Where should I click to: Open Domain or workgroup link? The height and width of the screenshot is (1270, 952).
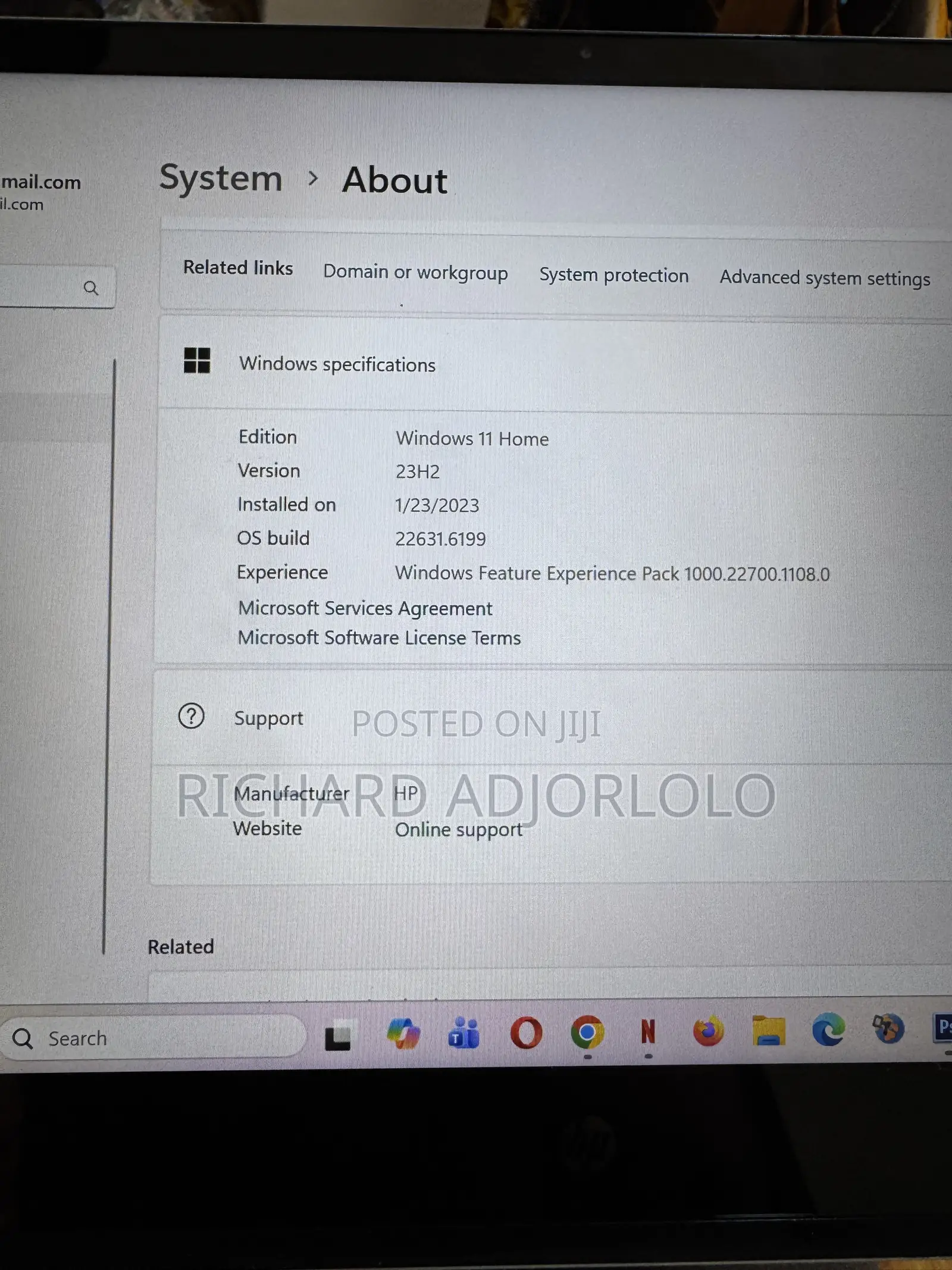coord(415,272)
